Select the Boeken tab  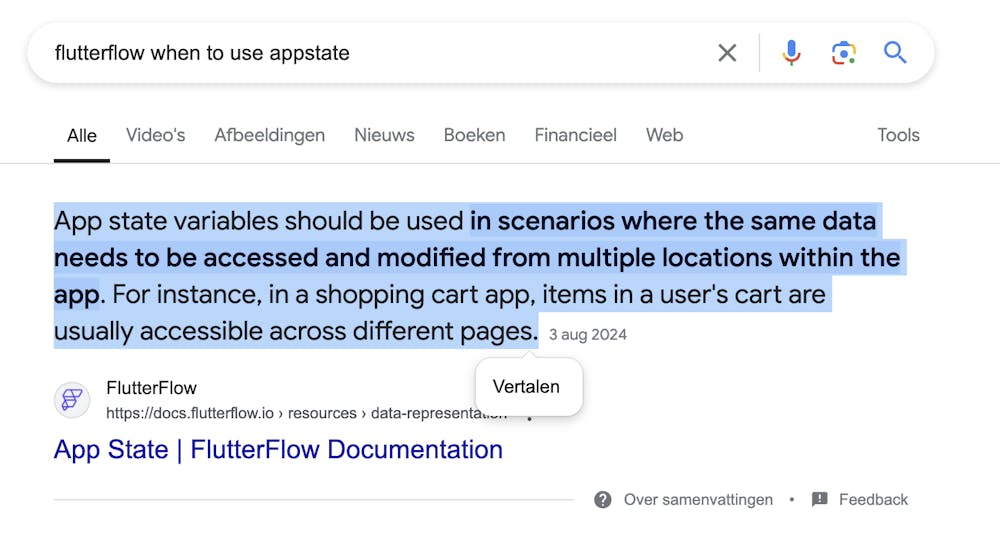pos(474,135)
